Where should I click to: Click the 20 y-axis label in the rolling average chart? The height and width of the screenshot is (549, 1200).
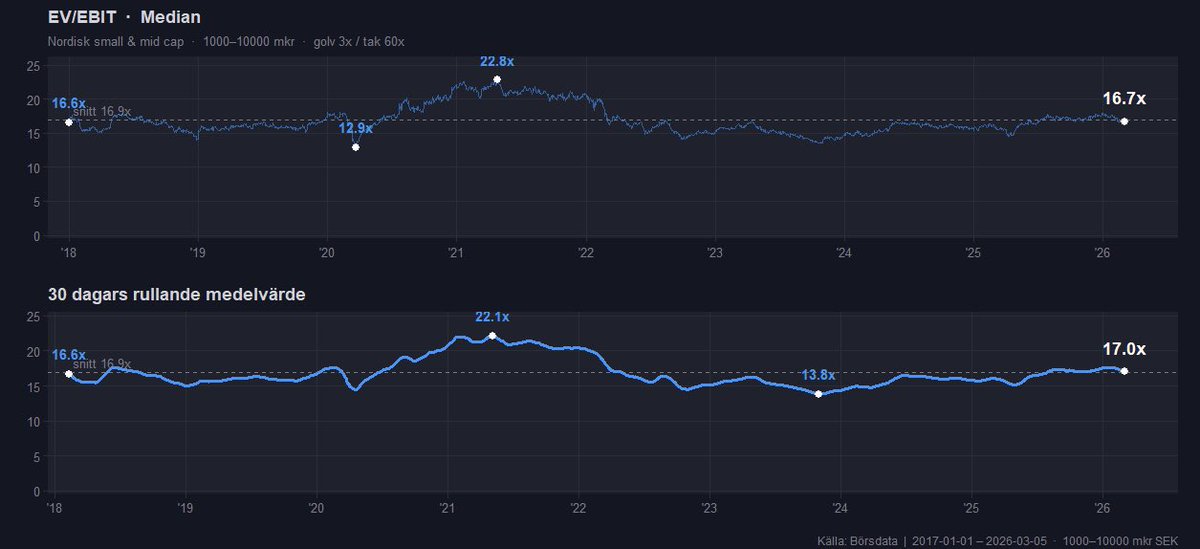coord(33,352)
